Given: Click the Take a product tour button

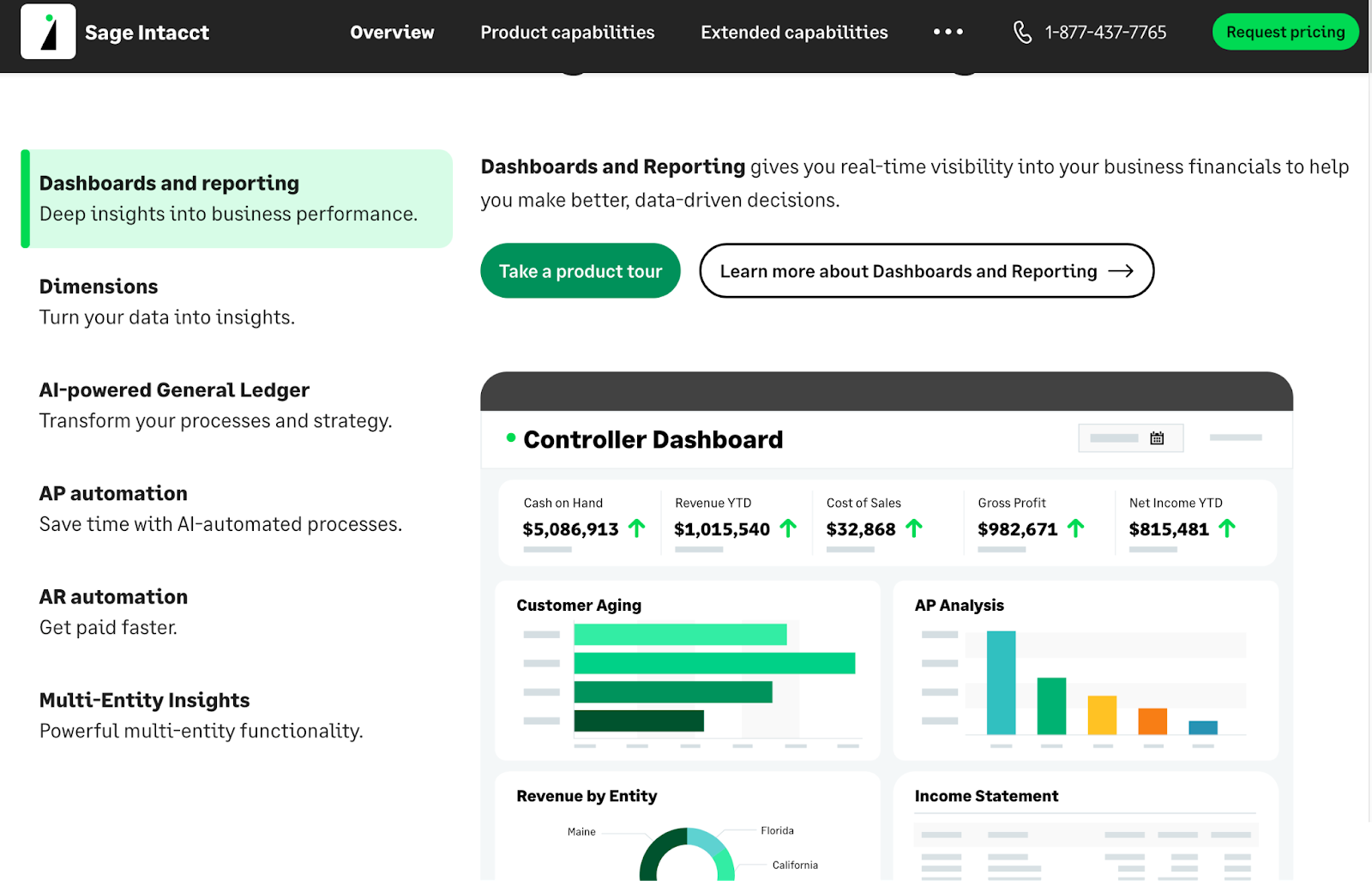Looking at the screenshot, I should [581, 271].
